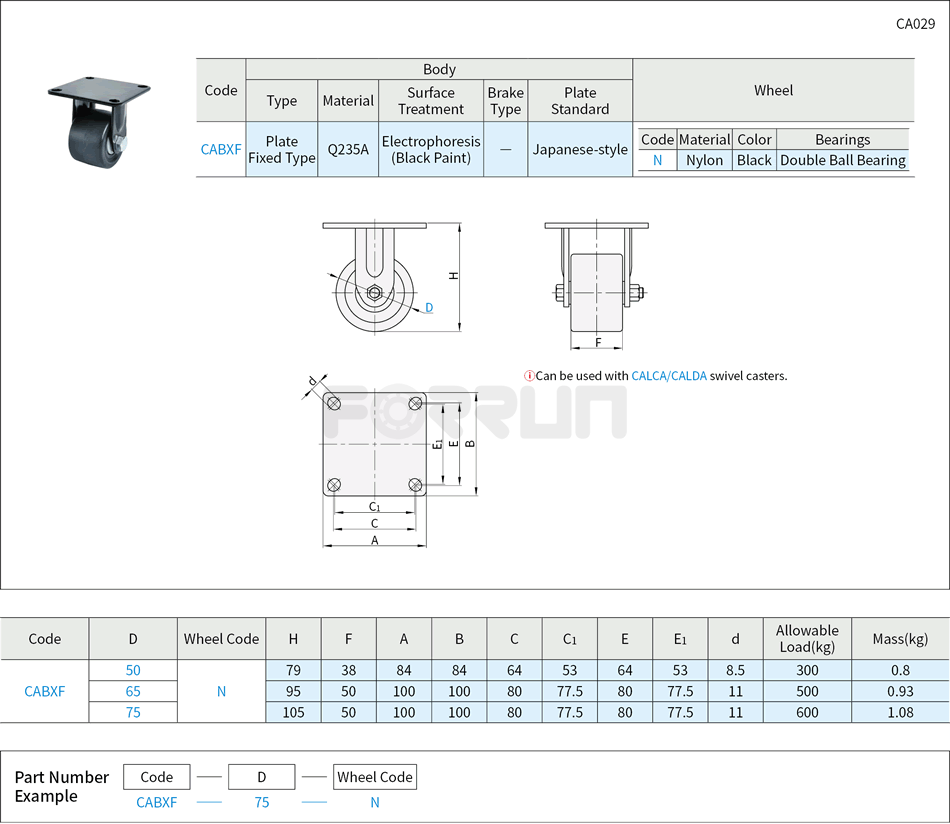
Task: Click the Code box in Part Number Example
Action: [x=157, y=777]
